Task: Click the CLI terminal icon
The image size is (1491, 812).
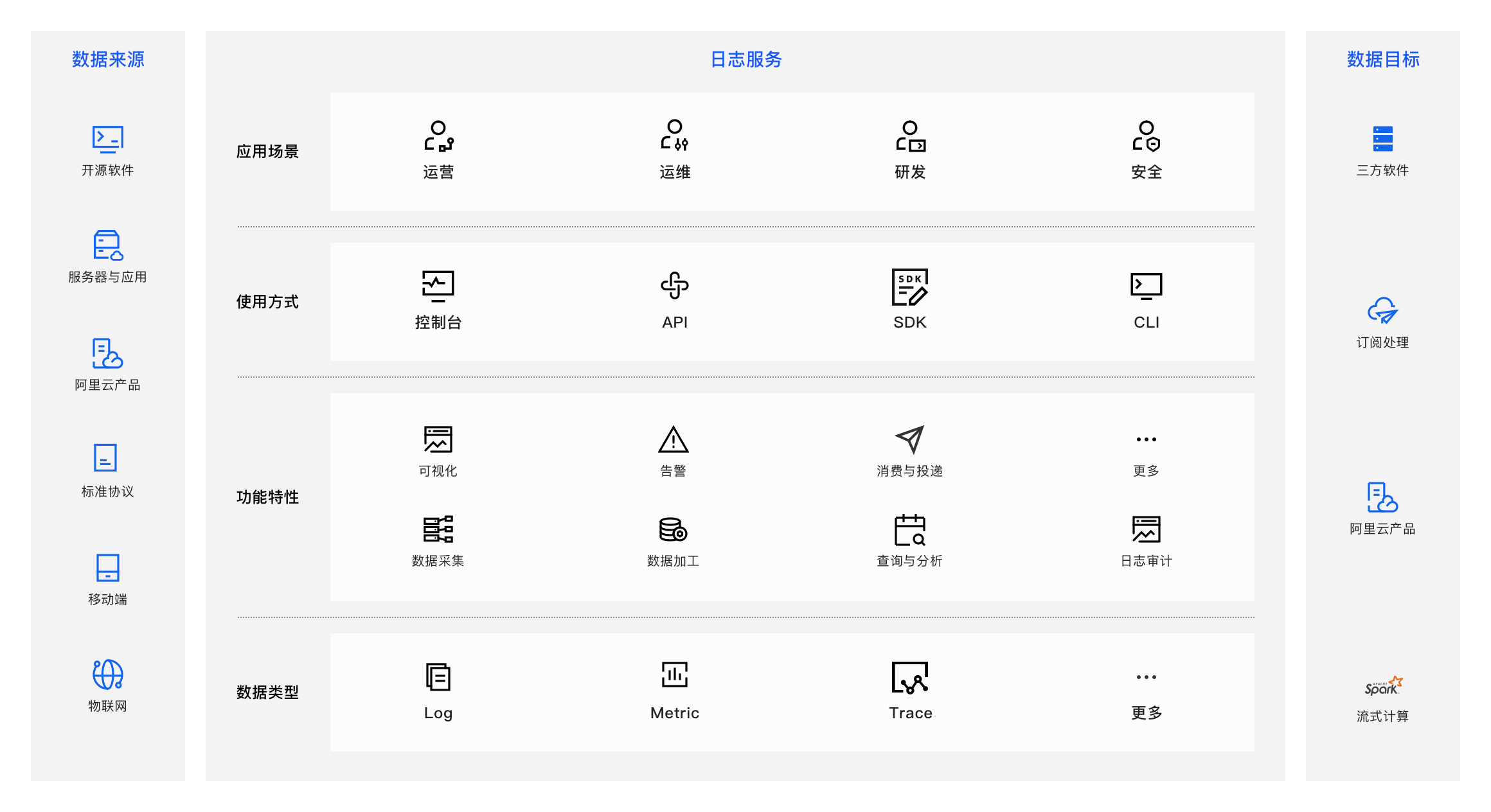Action: click(1146, 286)
